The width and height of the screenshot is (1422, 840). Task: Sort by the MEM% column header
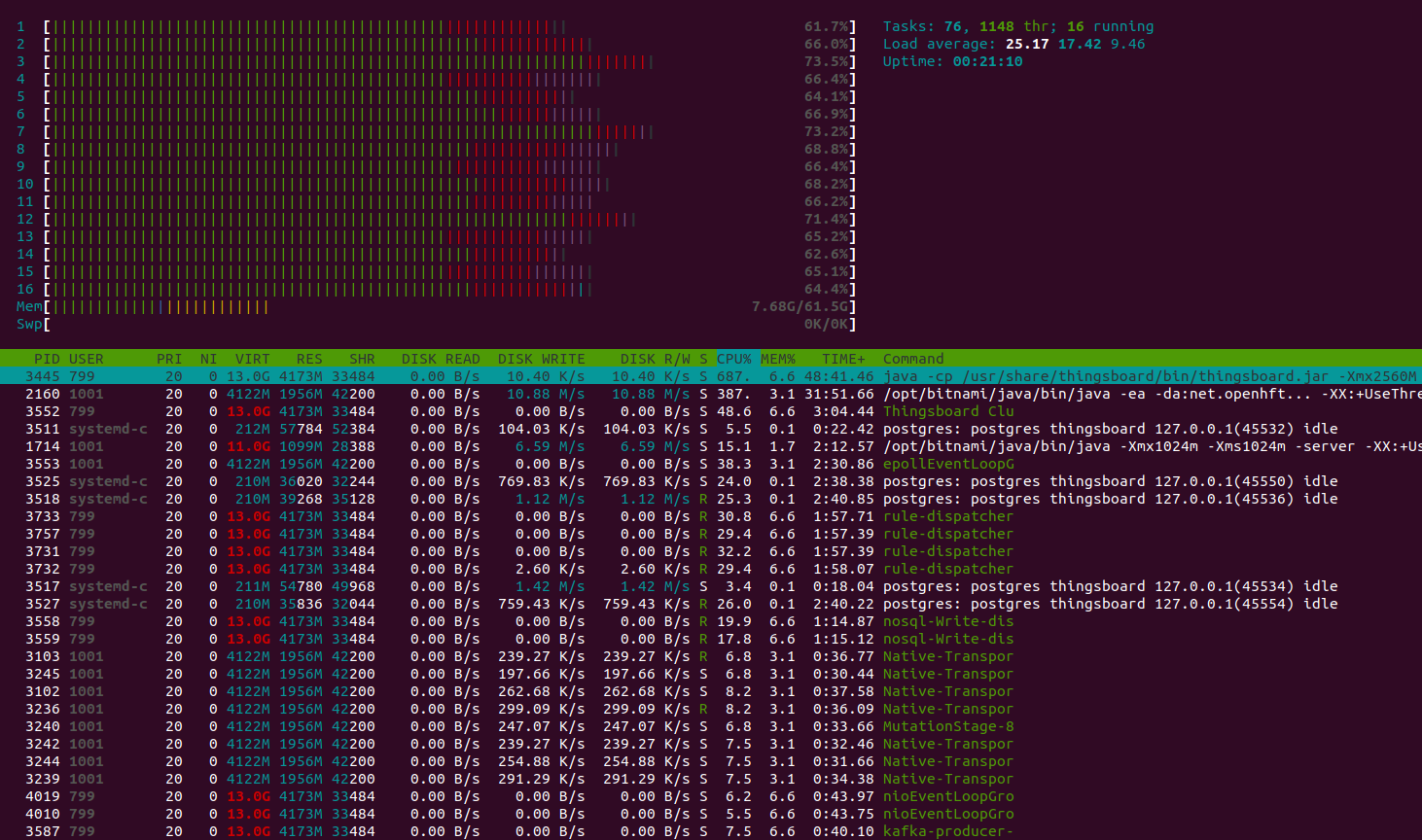777,359
